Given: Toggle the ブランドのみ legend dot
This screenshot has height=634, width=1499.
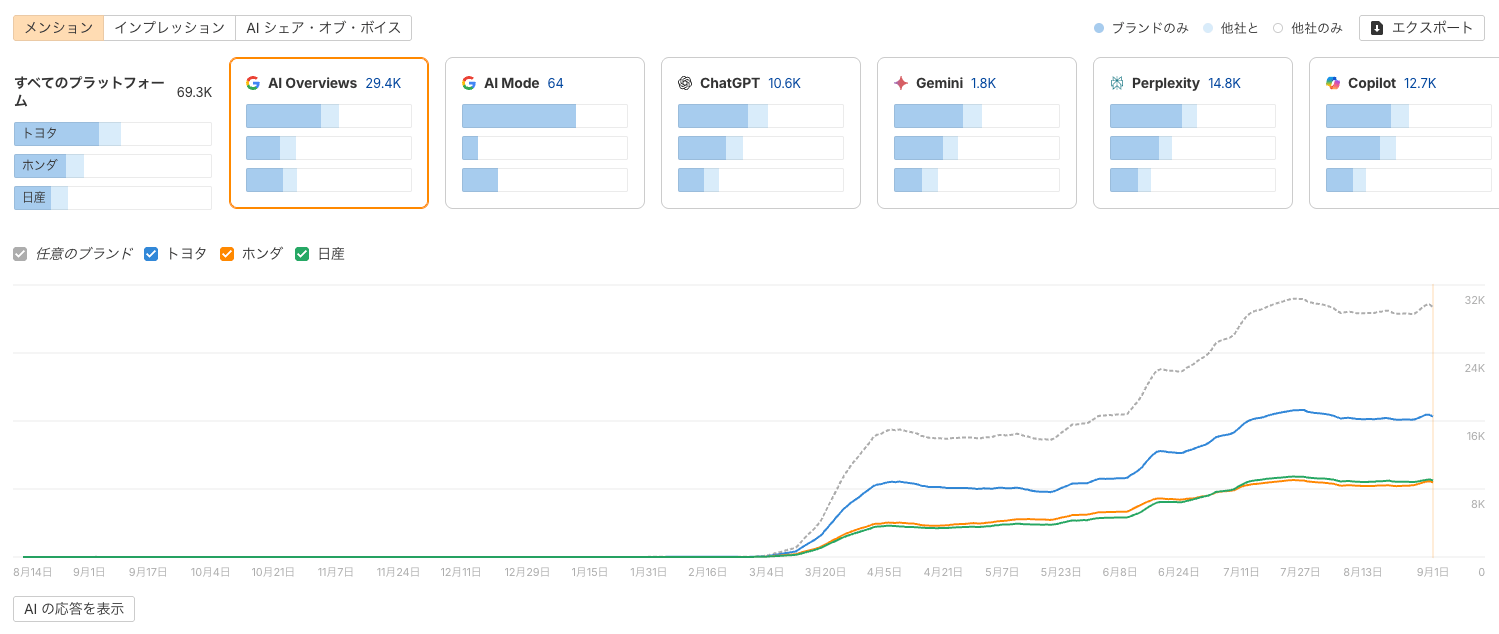Looking at the screenshot, I should pos(1099,28).
